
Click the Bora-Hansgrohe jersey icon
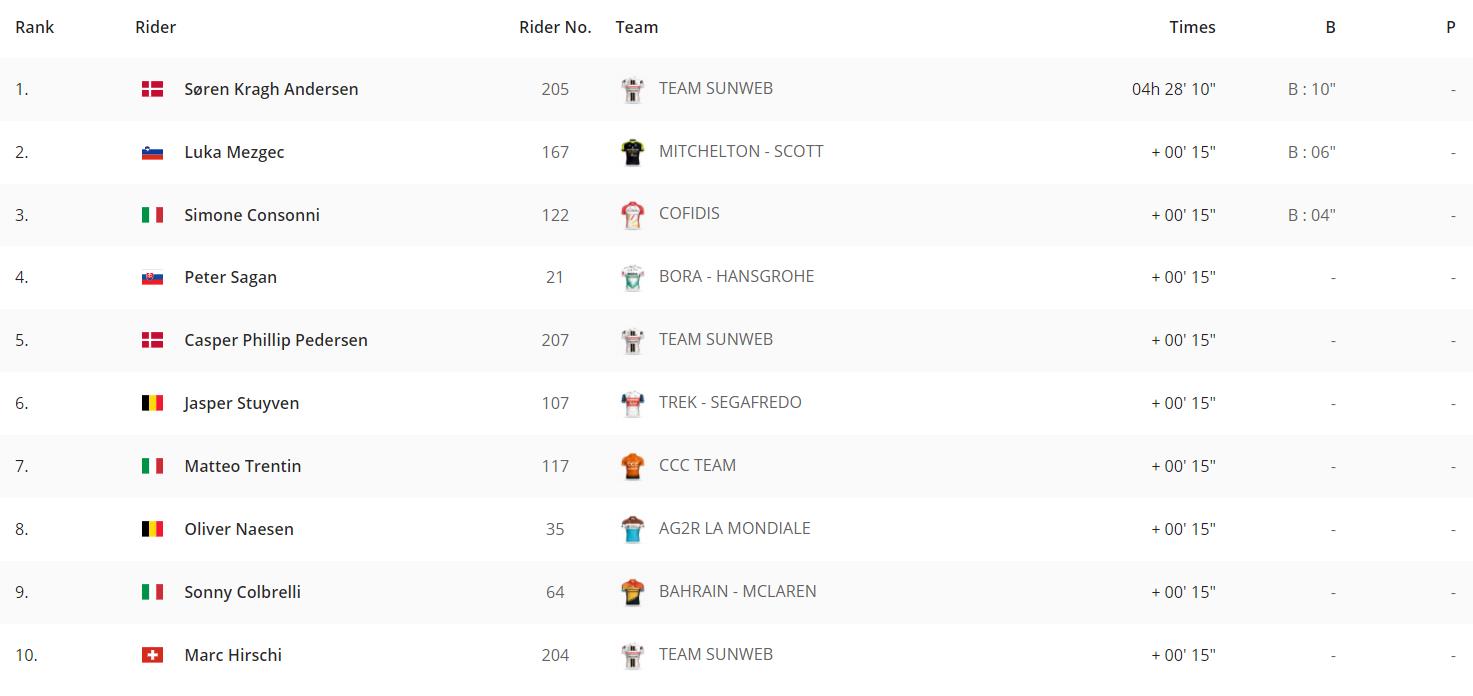tap(632, 277)
